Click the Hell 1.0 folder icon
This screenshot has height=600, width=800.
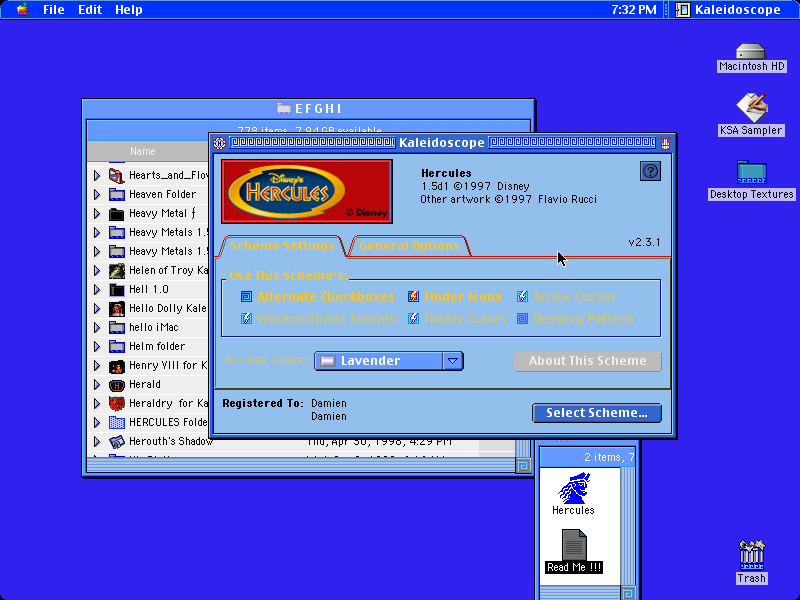[x=117, y=290]
